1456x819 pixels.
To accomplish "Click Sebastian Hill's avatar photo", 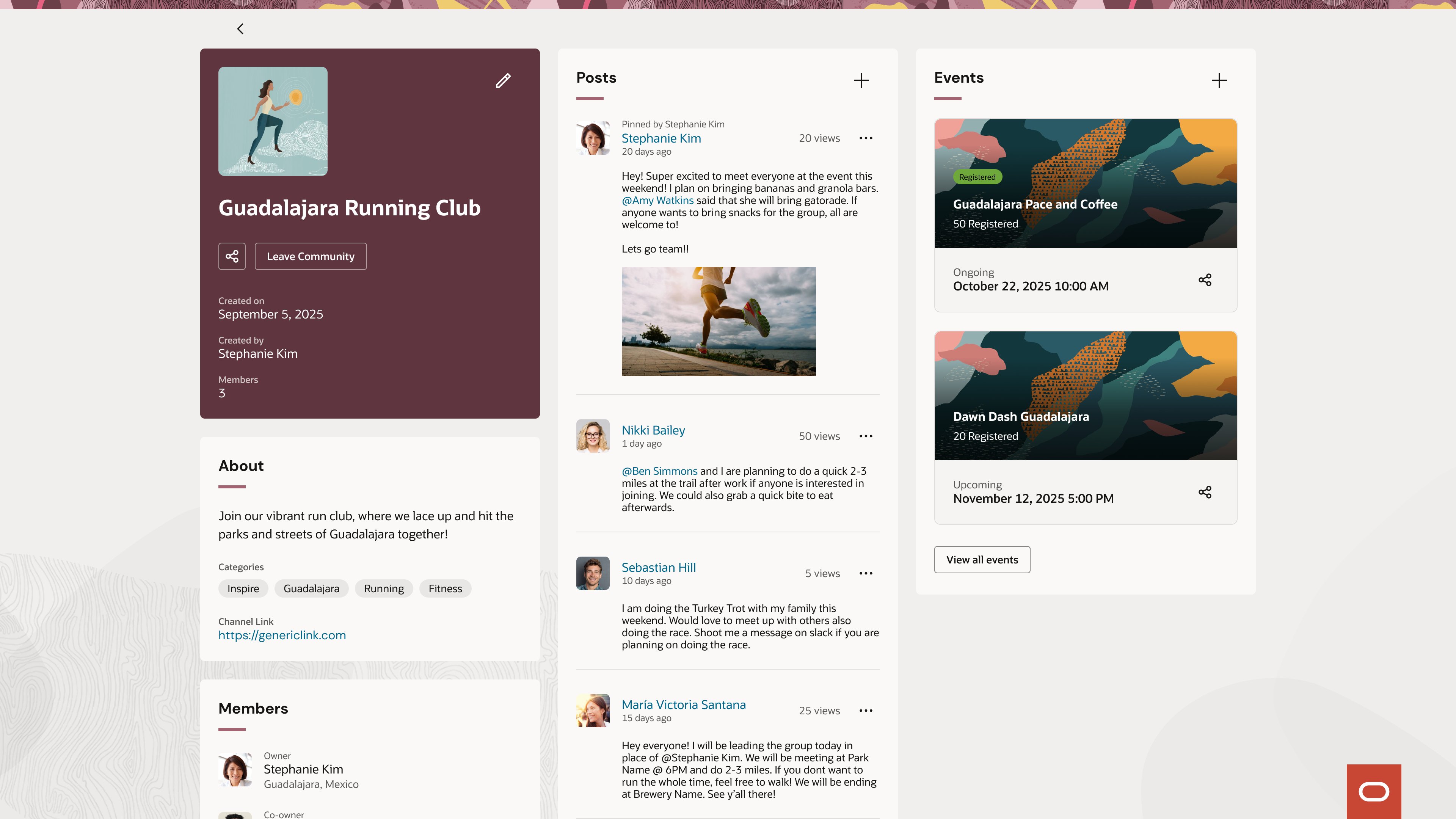I will (593, 573).
